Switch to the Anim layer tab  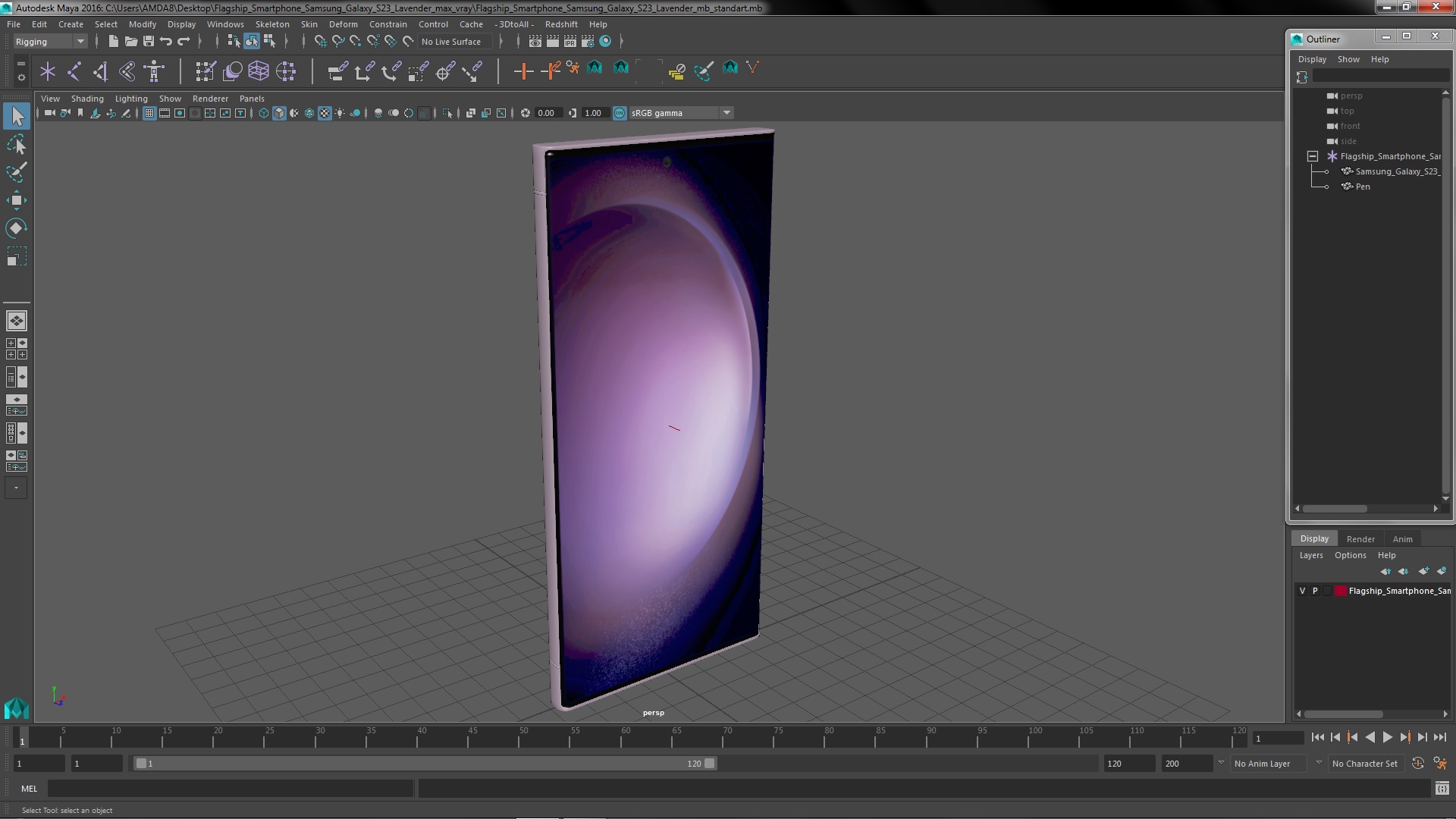click(x=1402, y=539)
